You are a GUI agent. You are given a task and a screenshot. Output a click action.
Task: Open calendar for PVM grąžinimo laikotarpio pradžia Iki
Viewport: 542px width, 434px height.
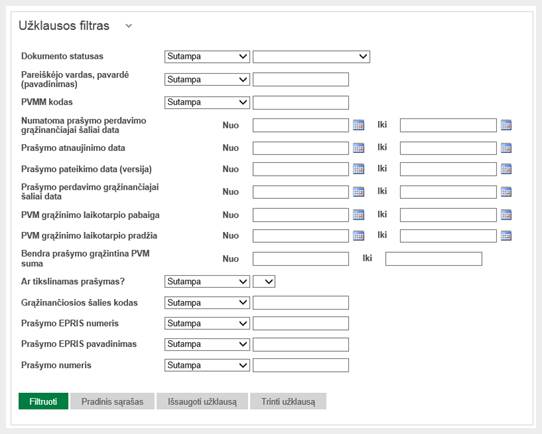(x=506, y=236)
